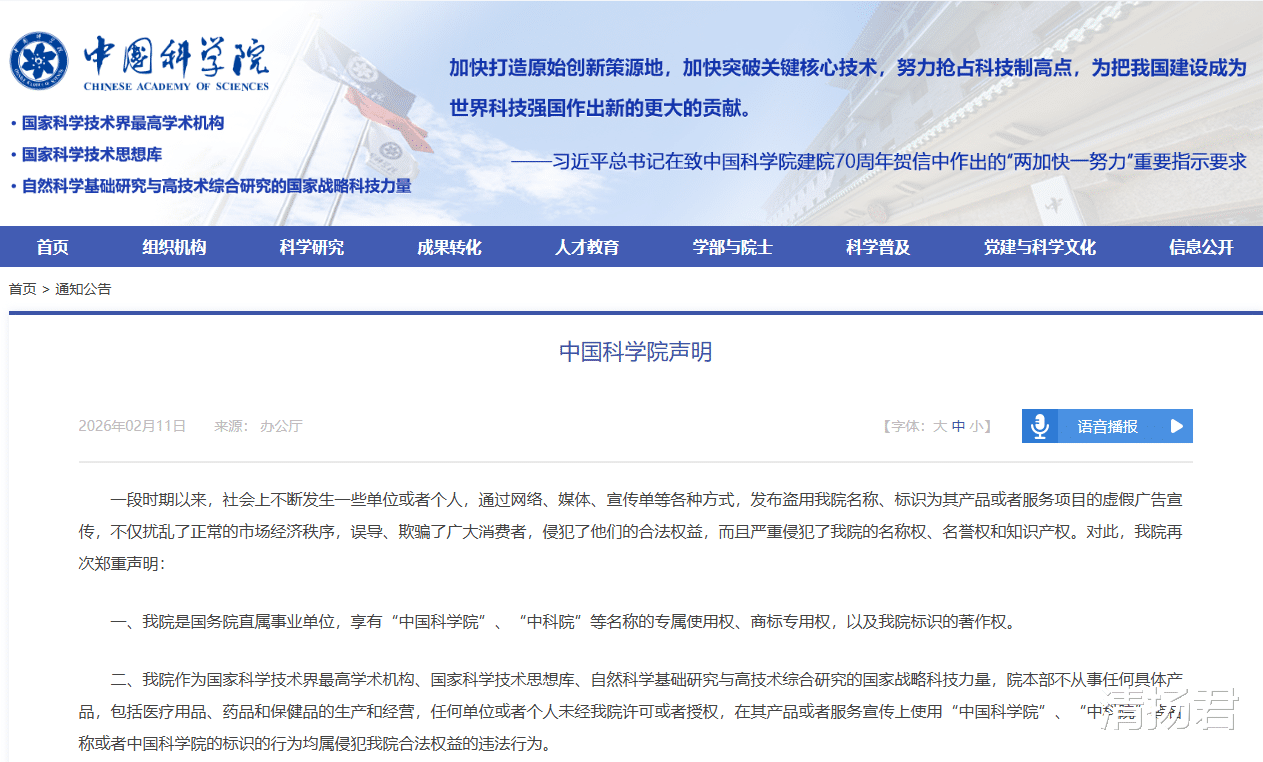The height and width of the screenshot is (762, 1263).
Task: Set font size to small (小)
Action: 975,426
